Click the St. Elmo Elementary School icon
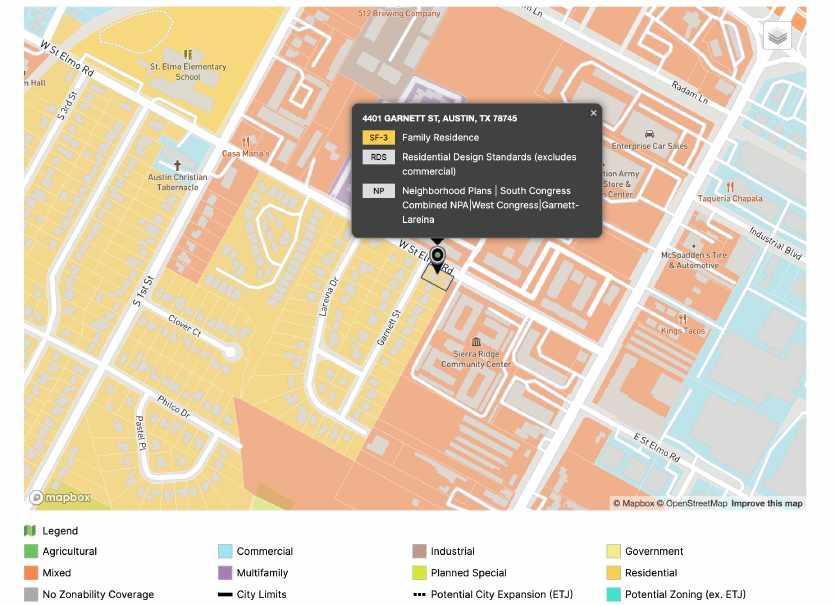Viewport: 835px width, 605px height. [187, 54]
